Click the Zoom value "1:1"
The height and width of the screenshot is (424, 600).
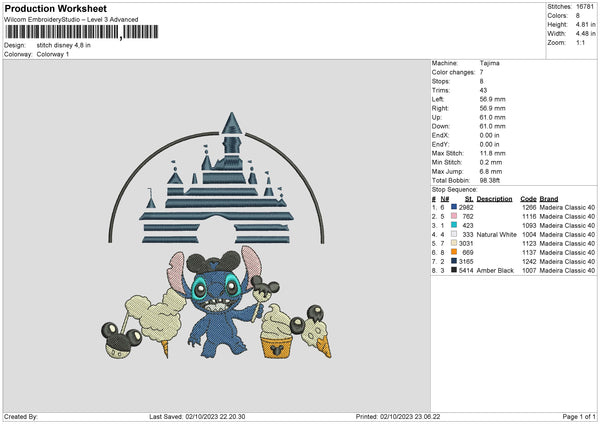click(580, 42)
